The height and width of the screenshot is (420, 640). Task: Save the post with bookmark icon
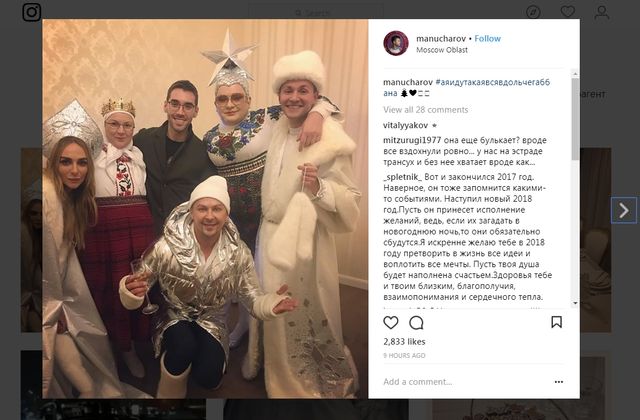pos(556,322)
